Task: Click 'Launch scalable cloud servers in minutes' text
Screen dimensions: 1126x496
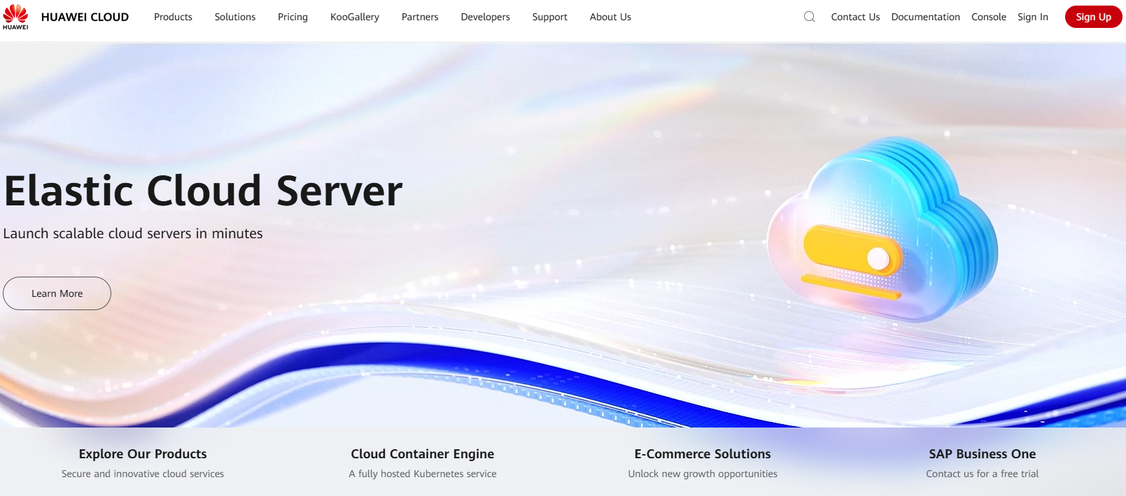Action: (133, 233)
